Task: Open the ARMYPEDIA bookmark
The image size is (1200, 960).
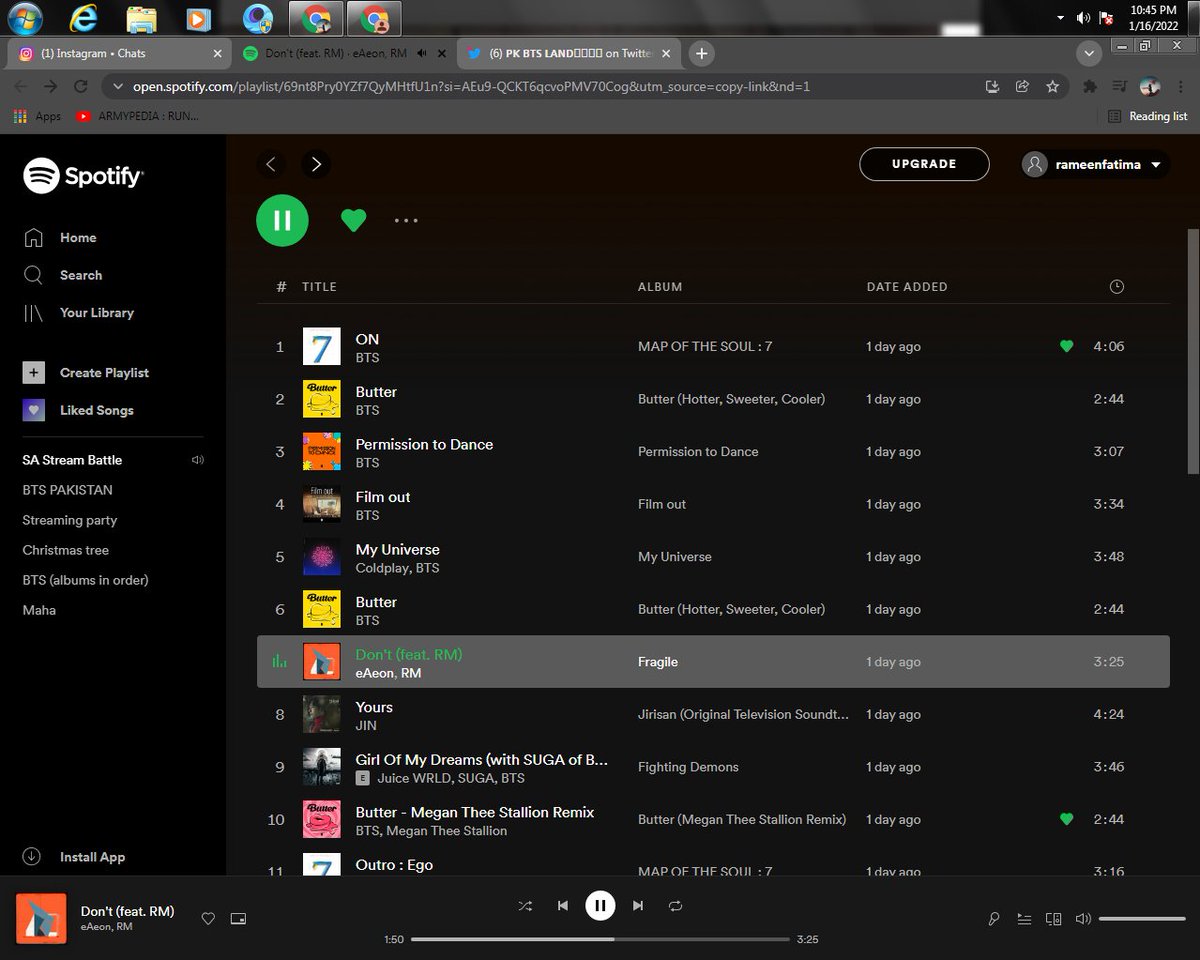Action: pyautogui.click(x=137, y=116)
